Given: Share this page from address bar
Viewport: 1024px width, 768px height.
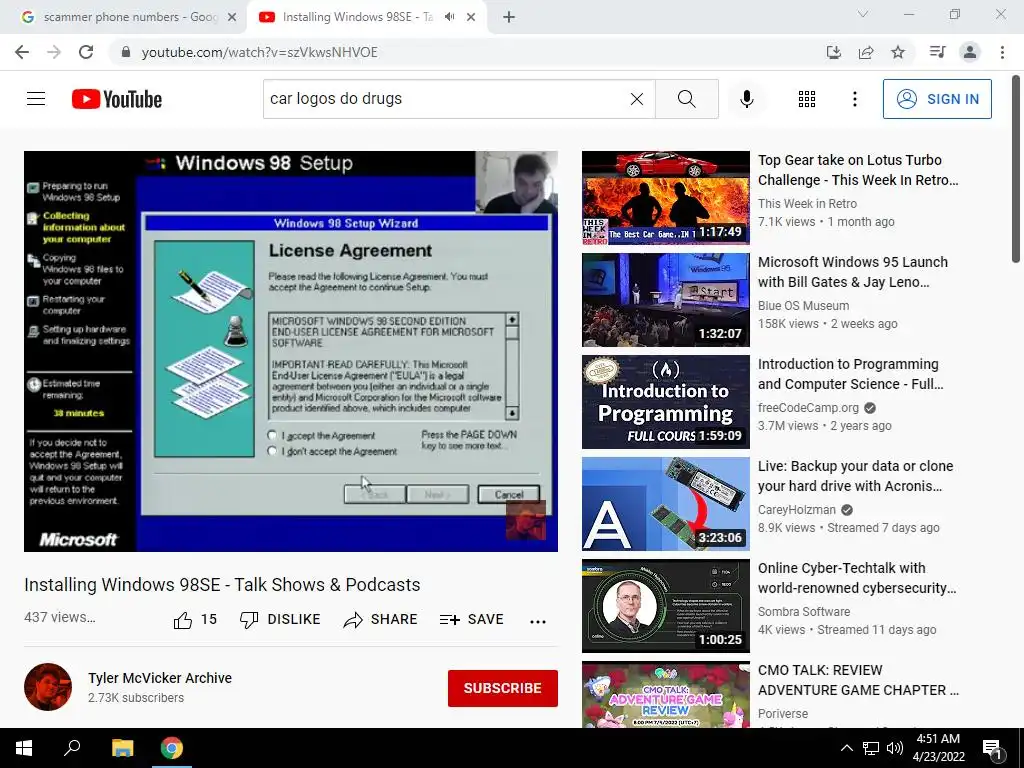Looking at the screenshot, I should click(x=866, y=52).
